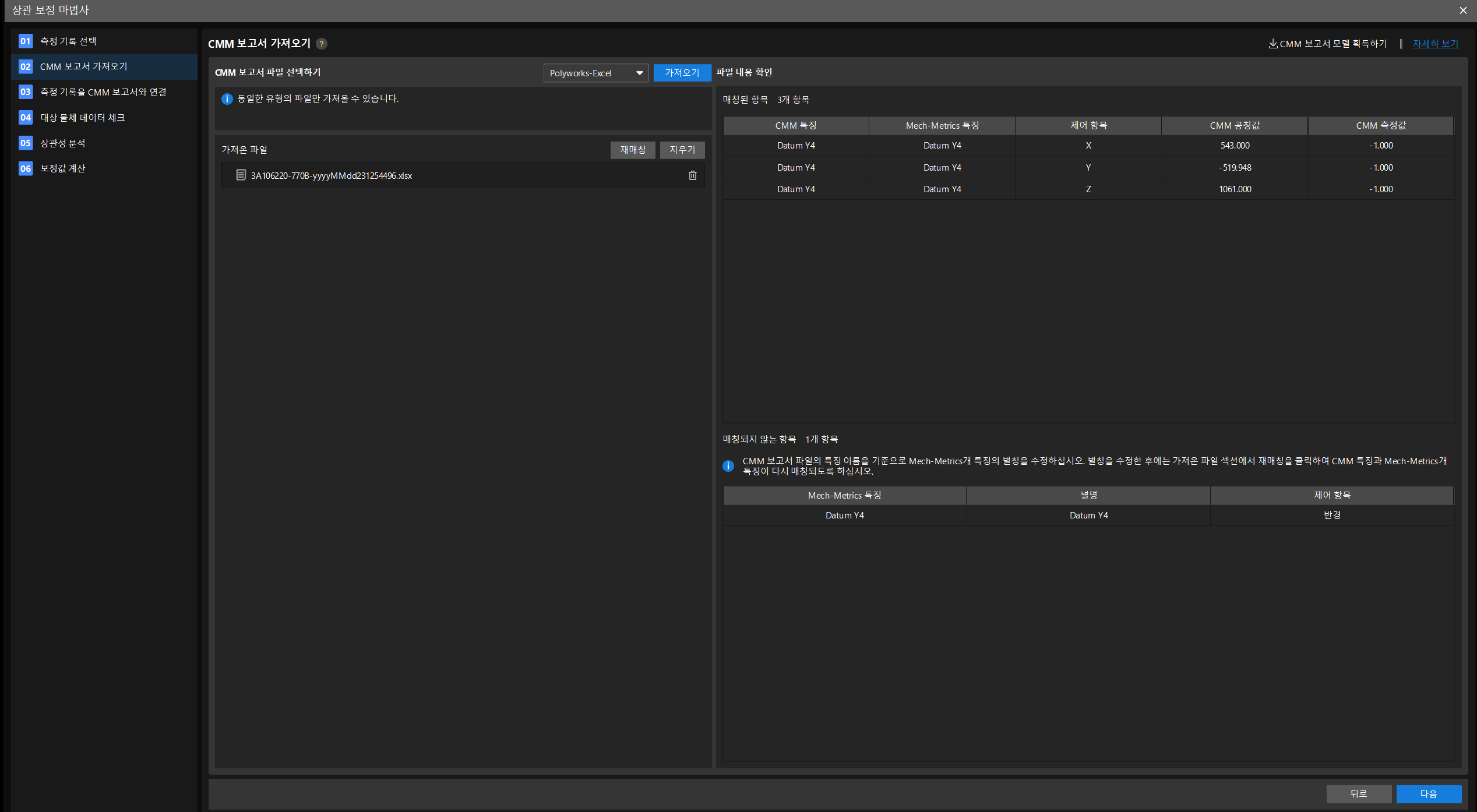The height and width of the screenshot is (812, 1477).
Task: Click the 가져오기 import button
Action: pyautogui.click(x=682, y=73)
